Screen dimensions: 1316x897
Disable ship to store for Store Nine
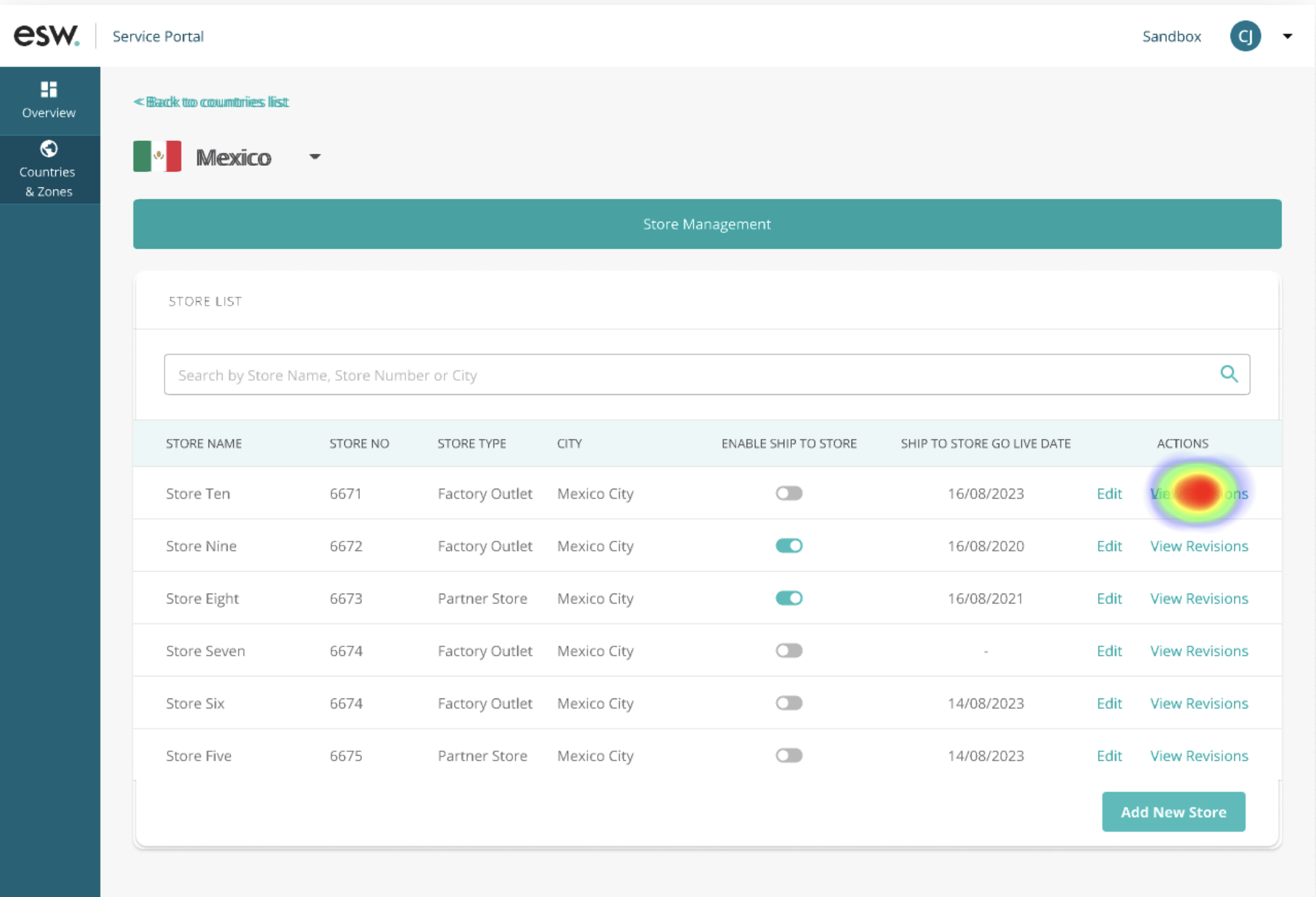(788, 546)
